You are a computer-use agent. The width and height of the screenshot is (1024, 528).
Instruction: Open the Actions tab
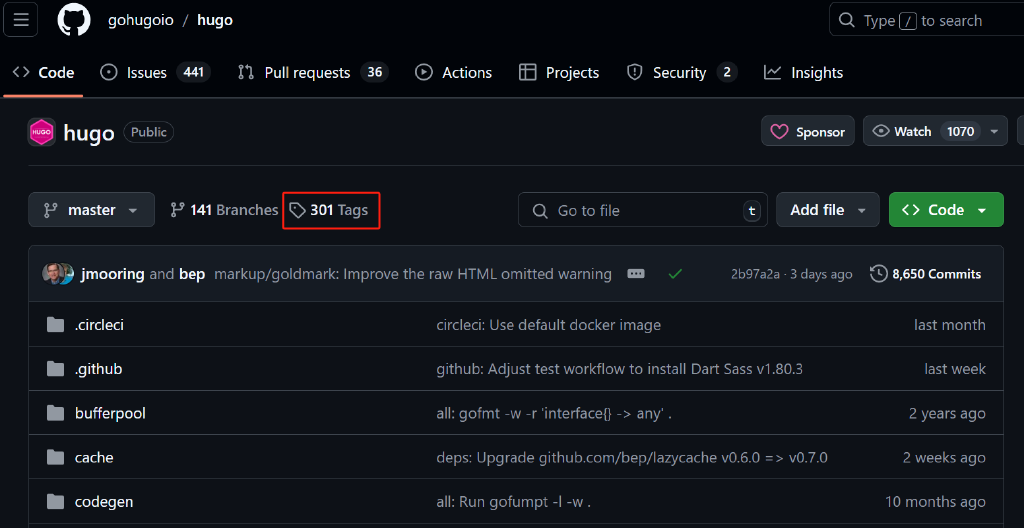coord(453,73)
